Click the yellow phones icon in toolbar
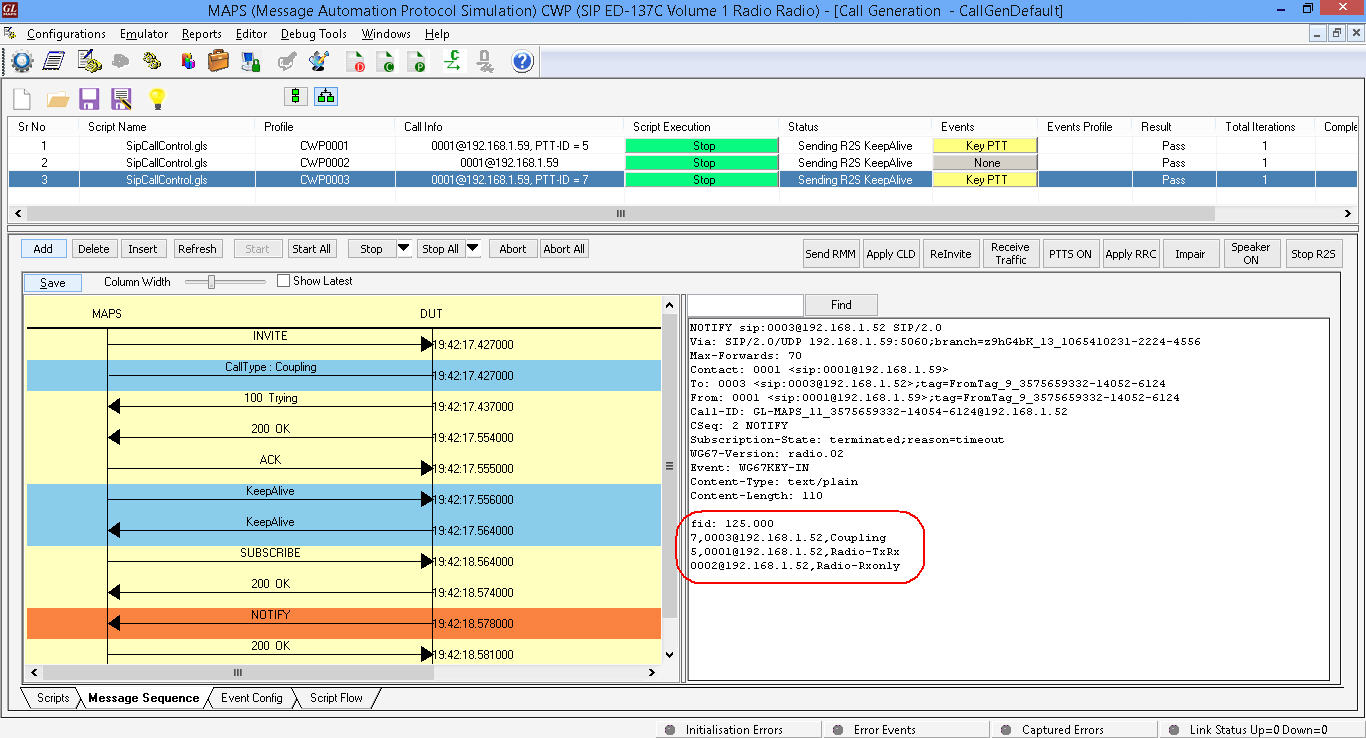 coord(152,62)
